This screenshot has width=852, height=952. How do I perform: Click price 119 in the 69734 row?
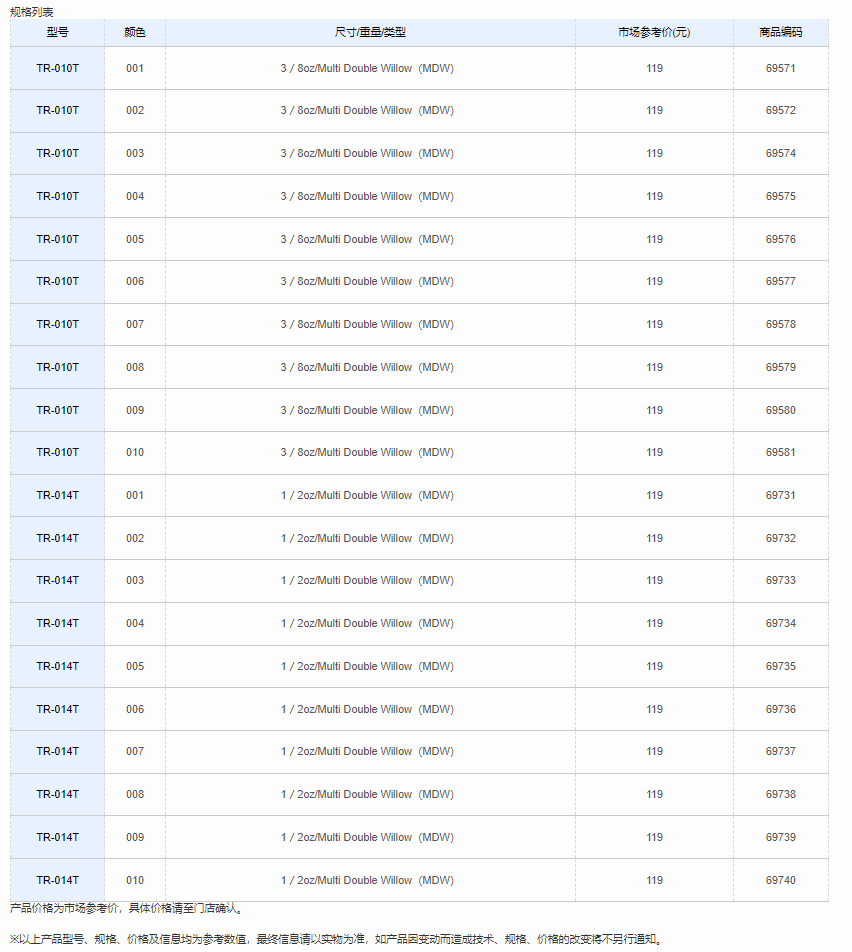click(x=654, y=624)
